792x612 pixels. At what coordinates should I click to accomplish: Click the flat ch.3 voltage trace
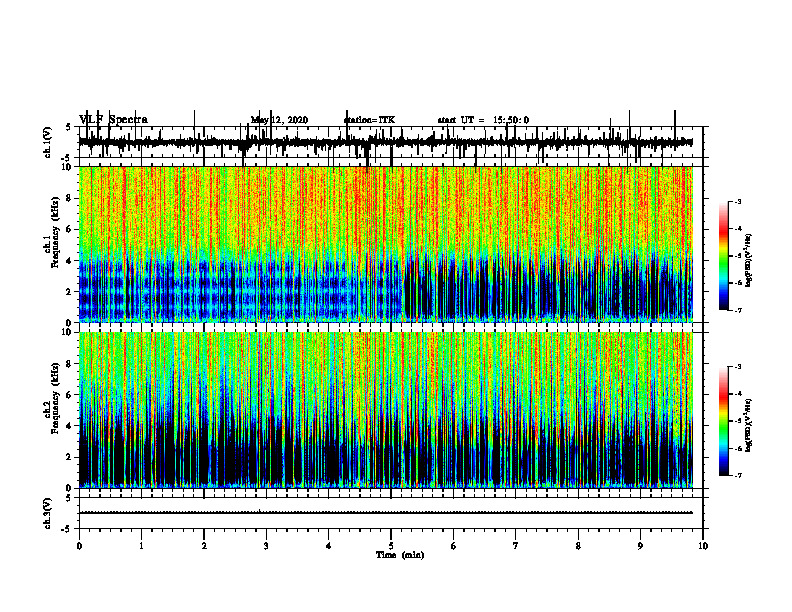(x=386, y=513)
